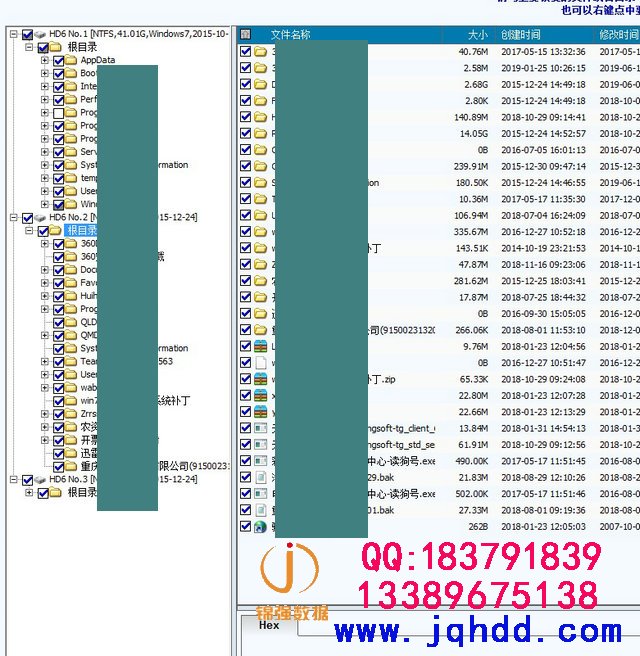Screen dimensions: 640x656
Task: Click exe icon in the 490.00K row
Action: coord(261,461)
